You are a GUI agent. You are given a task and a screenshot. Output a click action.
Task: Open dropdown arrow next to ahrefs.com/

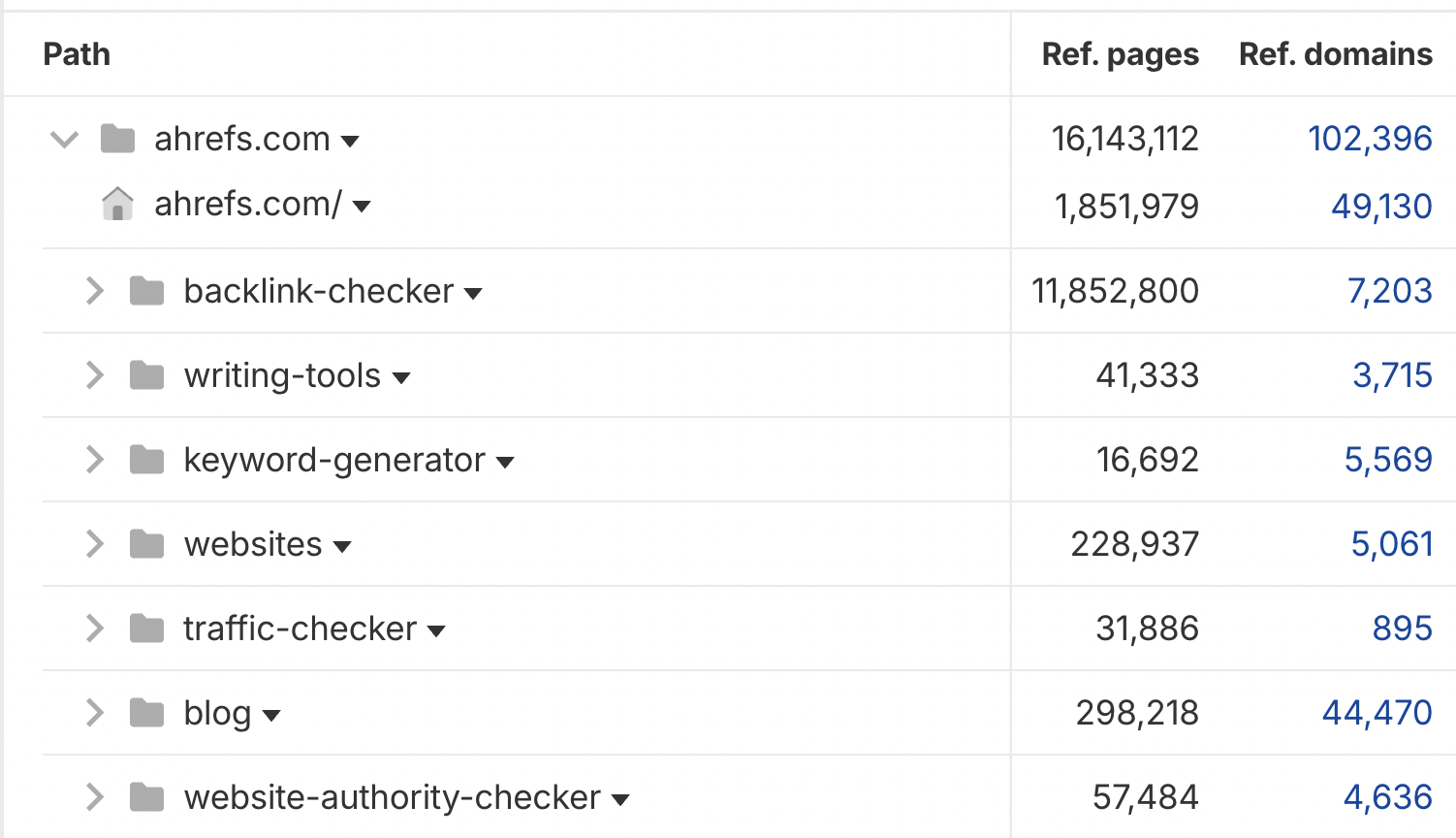362,206
